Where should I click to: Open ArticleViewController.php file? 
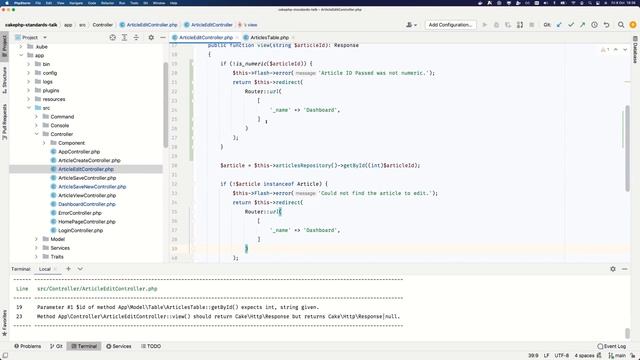coord(87,196)
